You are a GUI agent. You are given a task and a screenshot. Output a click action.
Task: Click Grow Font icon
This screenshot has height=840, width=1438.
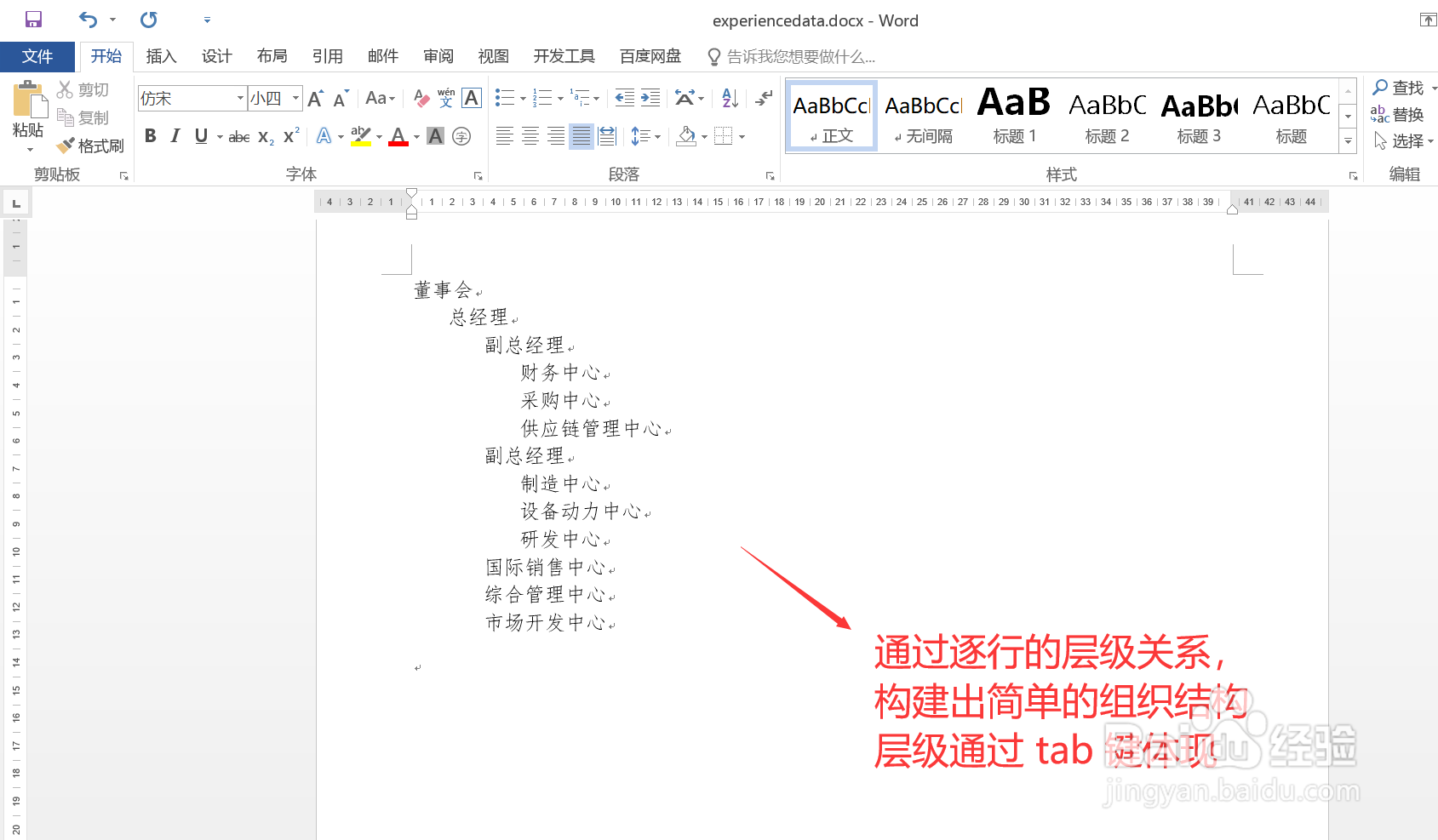(x=316, y=99)
